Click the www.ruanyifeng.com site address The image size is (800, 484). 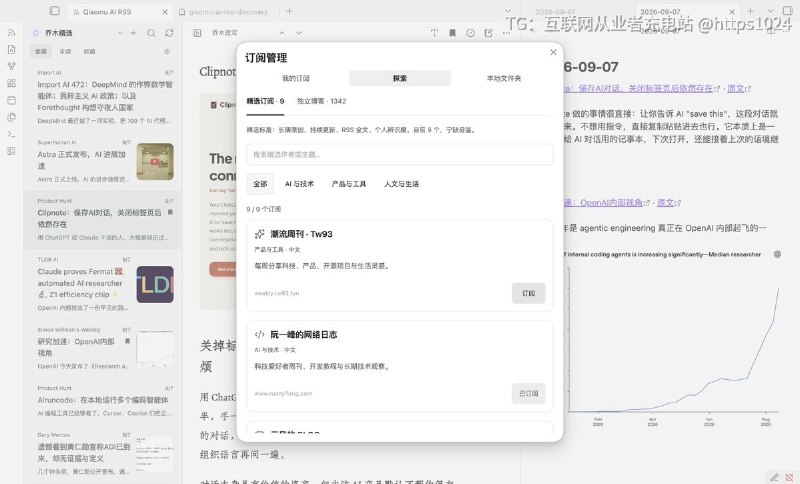[x=283, y=393]
